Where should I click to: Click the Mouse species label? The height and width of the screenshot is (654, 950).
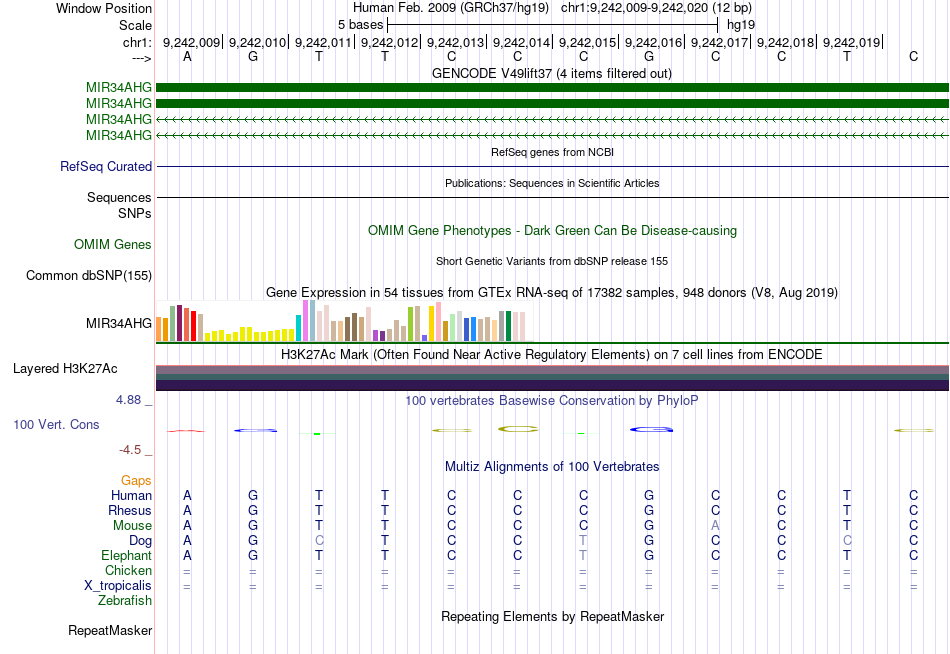coord(132,526)
